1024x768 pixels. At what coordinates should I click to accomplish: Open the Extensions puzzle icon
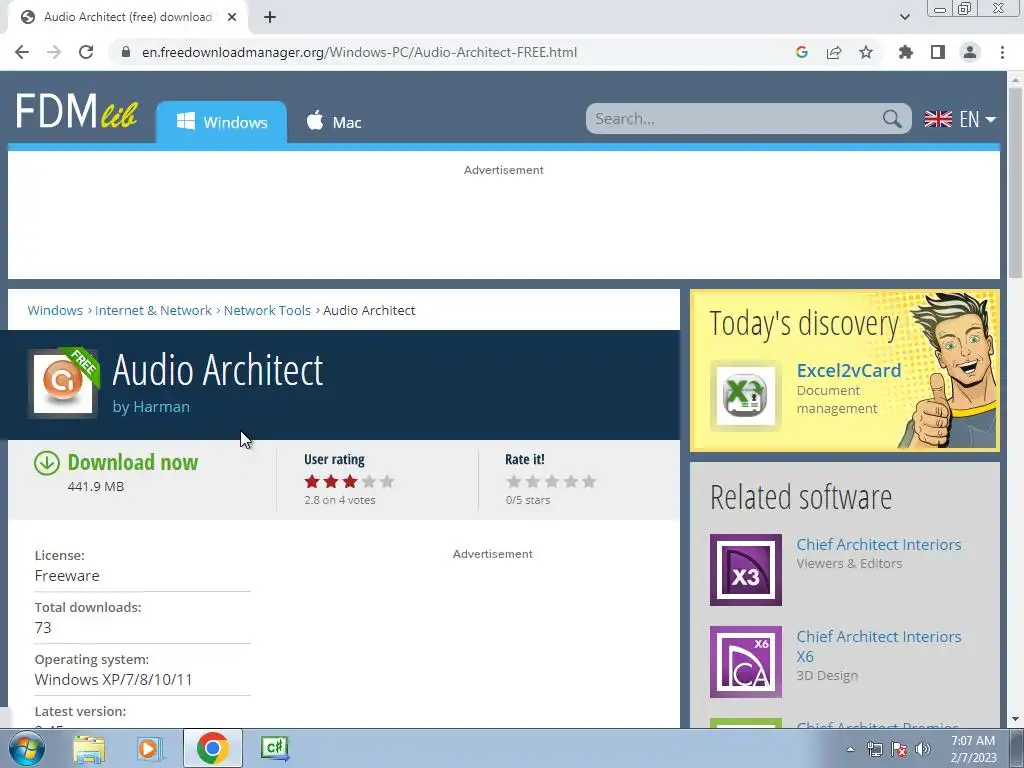click(x=906, y=52)
